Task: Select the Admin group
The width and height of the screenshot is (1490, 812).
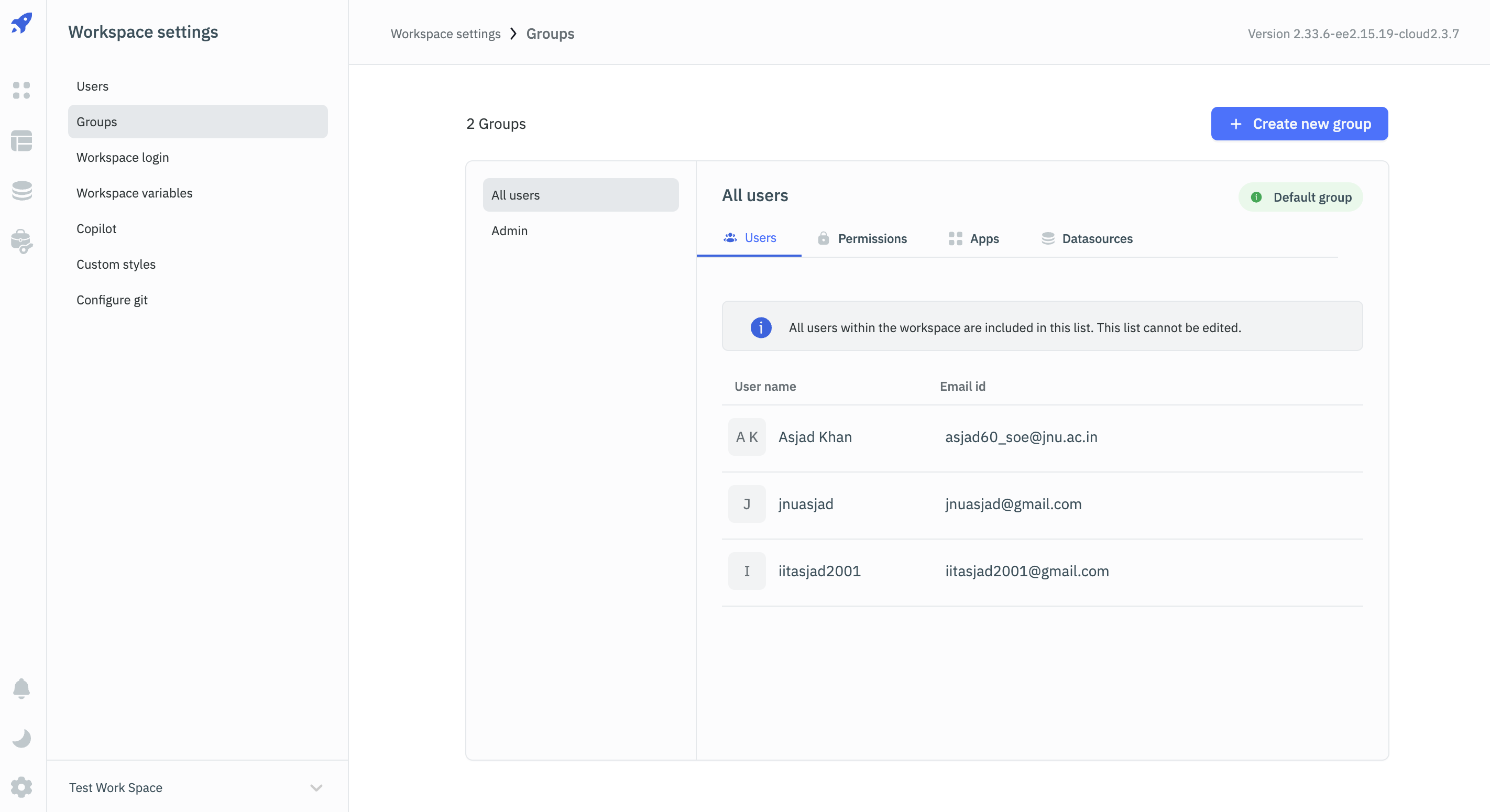Action: [x=509, y=231]
